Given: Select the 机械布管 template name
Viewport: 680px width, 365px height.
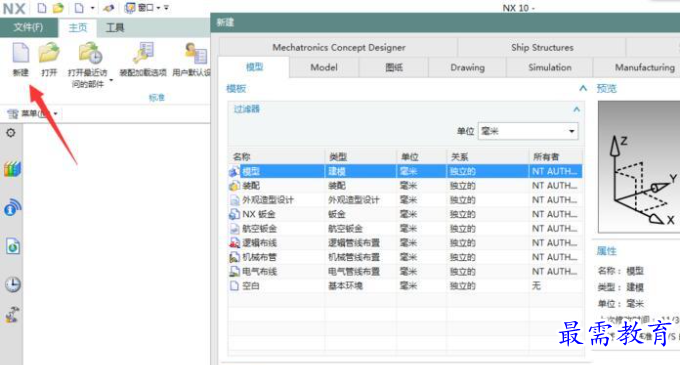Looking at the screenshot, I should tap(259, 257).
